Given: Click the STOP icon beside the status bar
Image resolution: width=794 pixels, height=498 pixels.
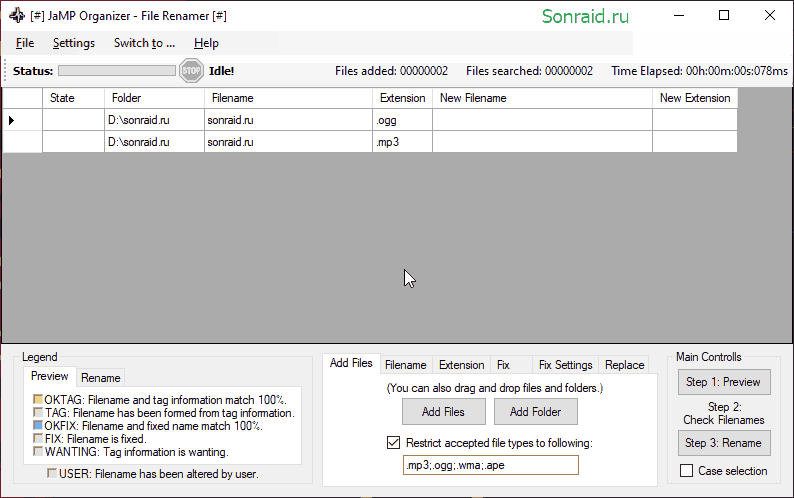Looking at the screenshot, I should [x=191, y=71].
